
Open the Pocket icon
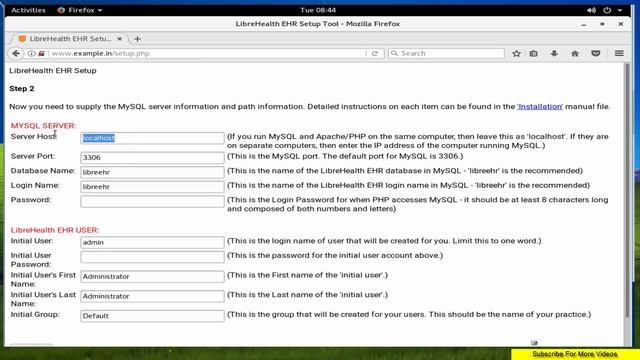(x=596, y=53)
